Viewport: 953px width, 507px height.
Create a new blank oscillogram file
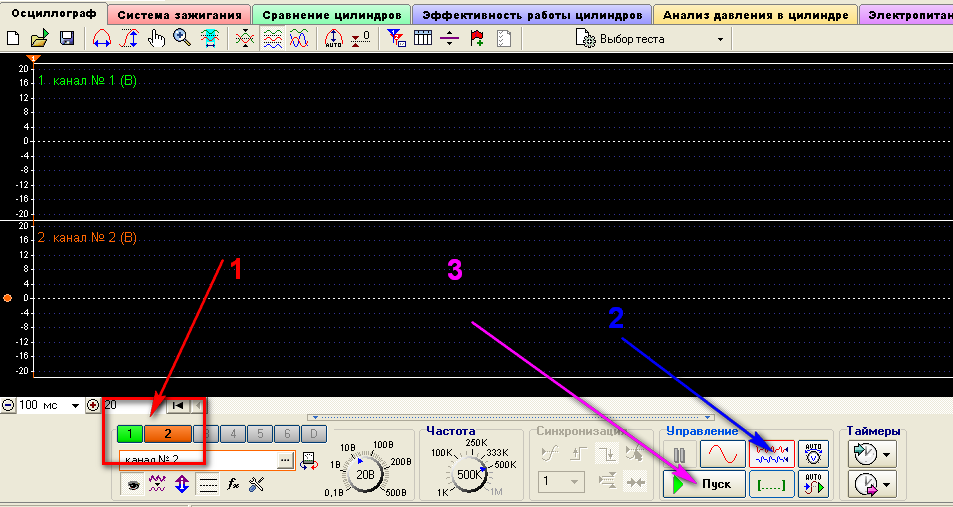(x=12, y=40)
